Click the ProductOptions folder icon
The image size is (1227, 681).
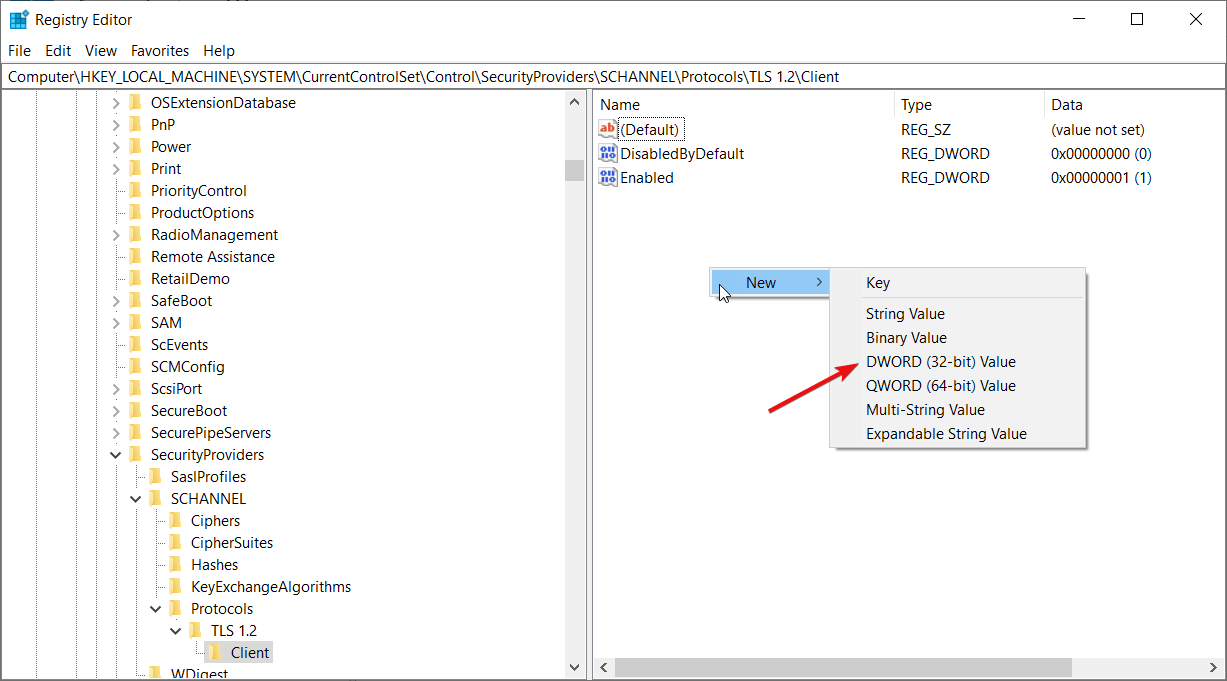[x=136, y=212]
